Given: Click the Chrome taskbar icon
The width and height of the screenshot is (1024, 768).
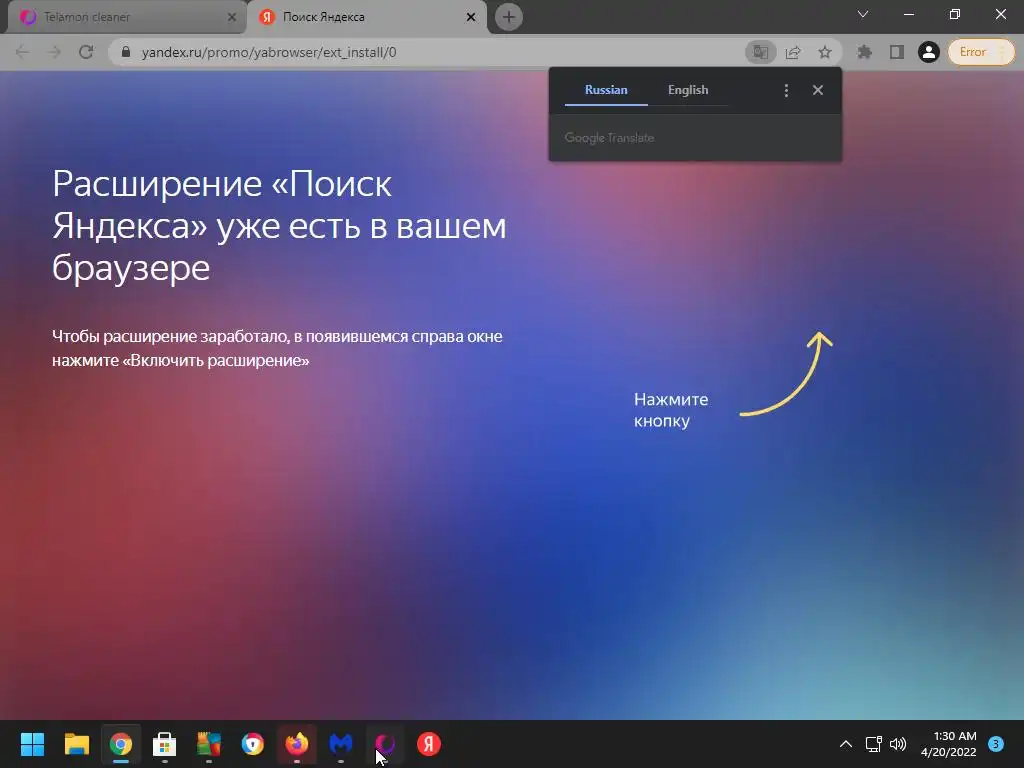Looking at the screenshot, I should point(121,744).
